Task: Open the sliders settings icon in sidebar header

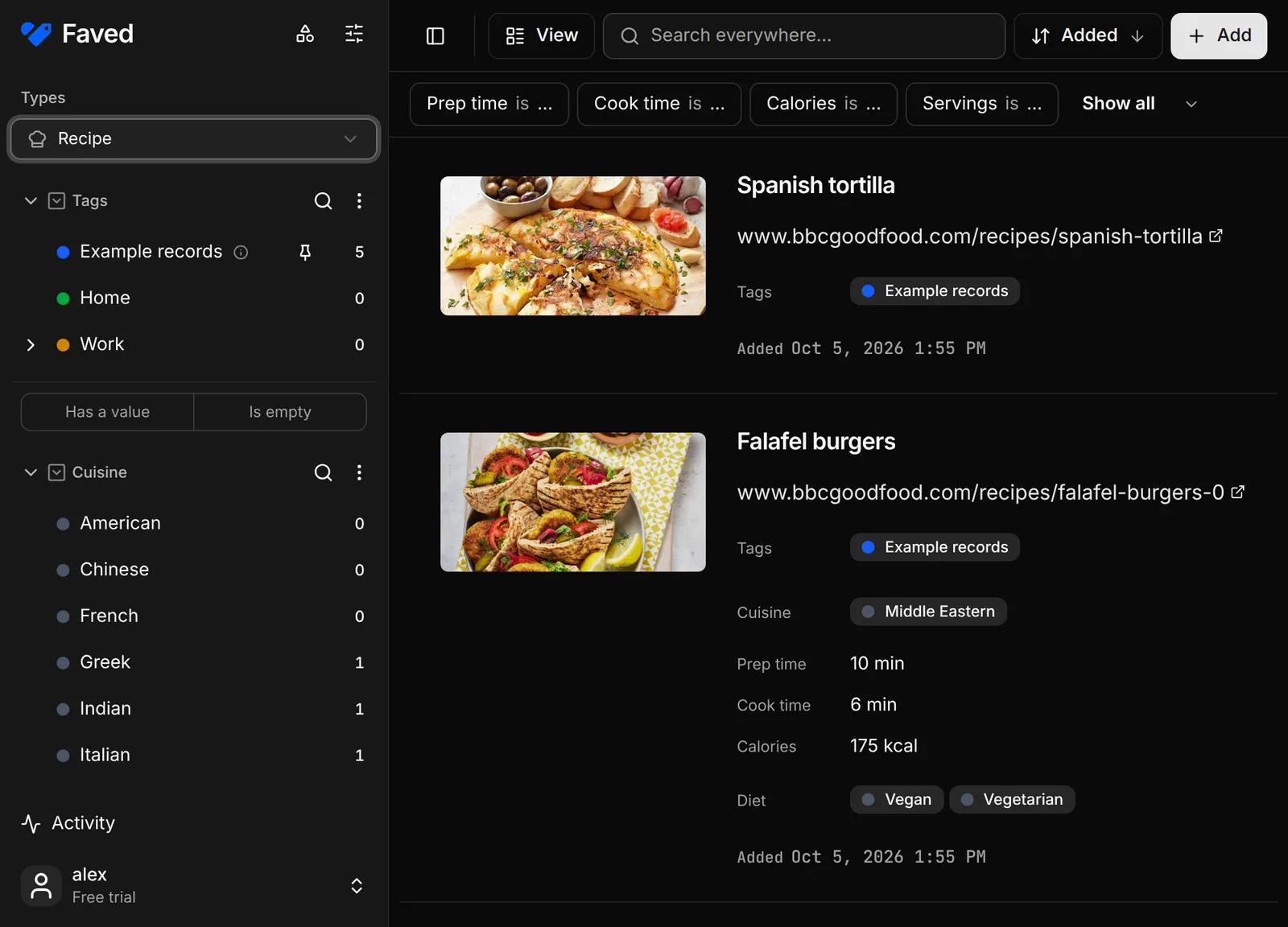Action: [354, 34]
